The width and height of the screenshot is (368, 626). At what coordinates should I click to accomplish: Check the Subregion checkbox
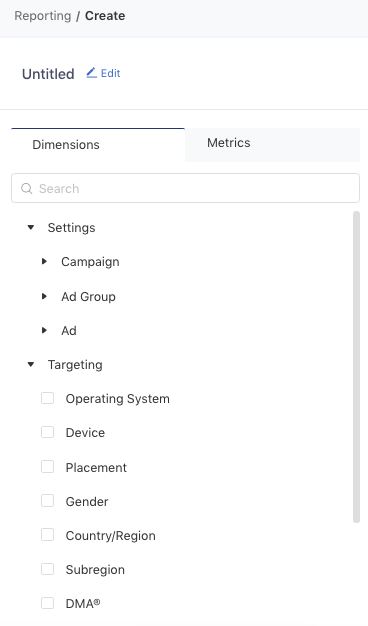pyautogui.click(x=47, y=569)
